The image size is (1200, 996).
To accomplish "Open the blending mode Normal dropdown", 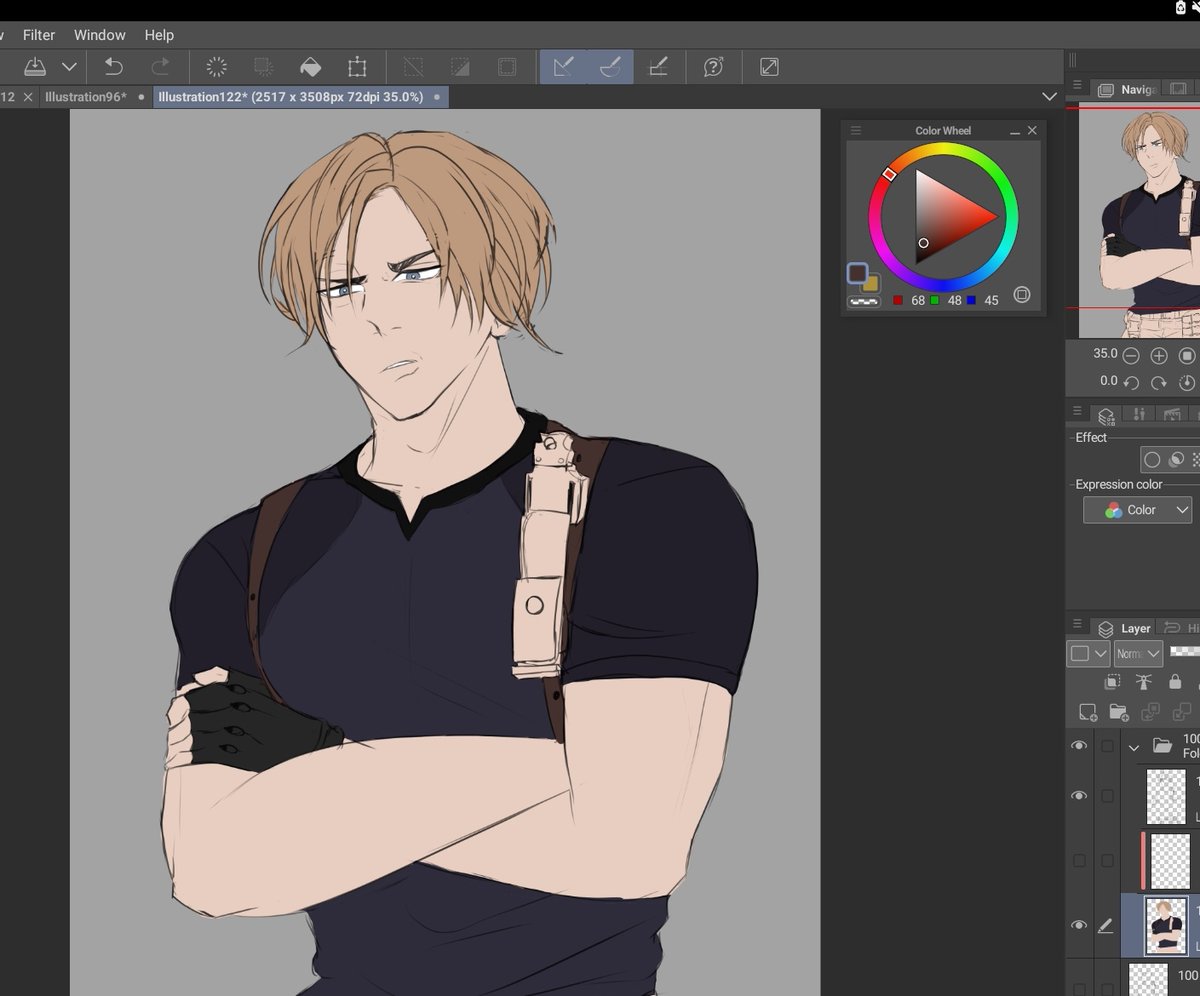I will (1138, 654).
